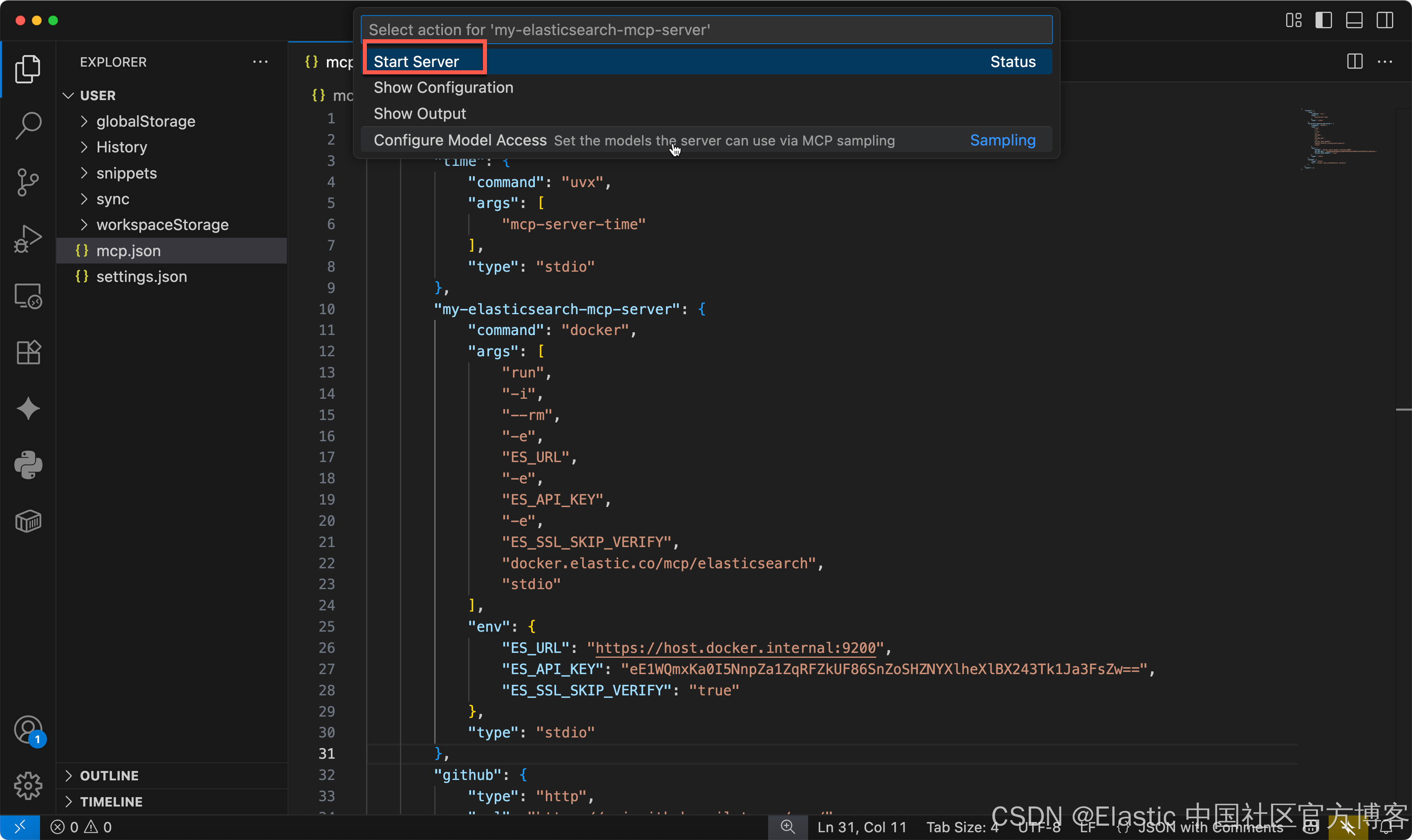Image resolution: width=1412 pixels, height=840 pixels.
Task: Open the sparkle AI view icon
Action: point(28,409)
